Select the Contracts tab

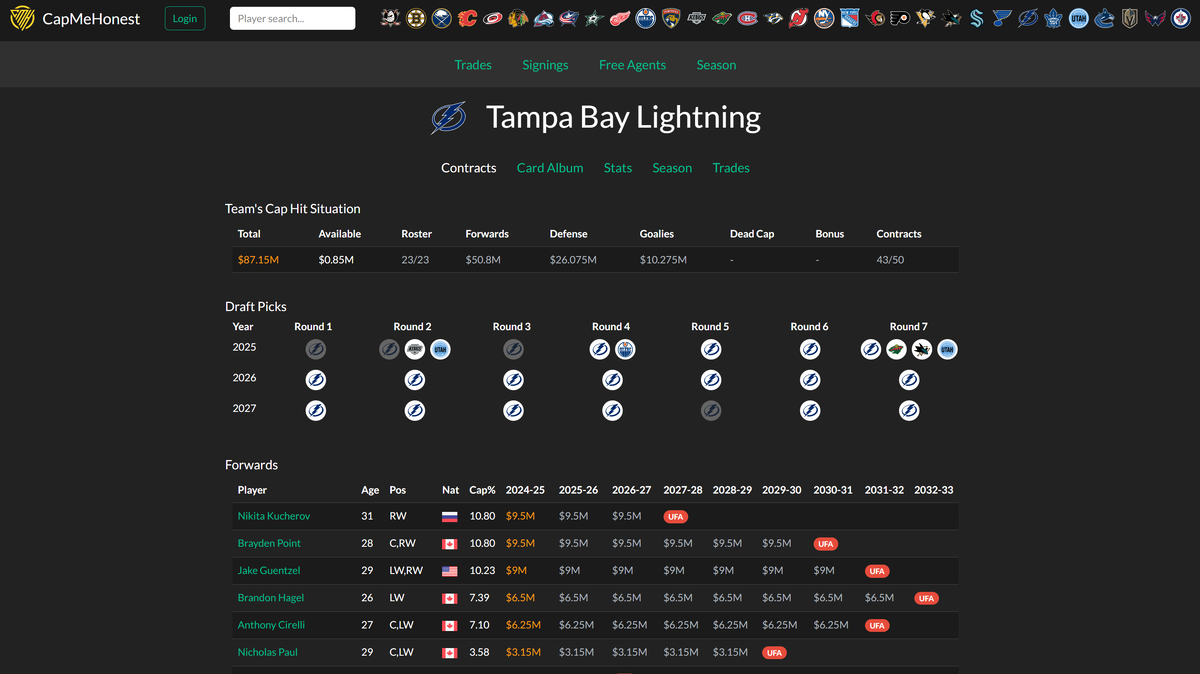469,168
